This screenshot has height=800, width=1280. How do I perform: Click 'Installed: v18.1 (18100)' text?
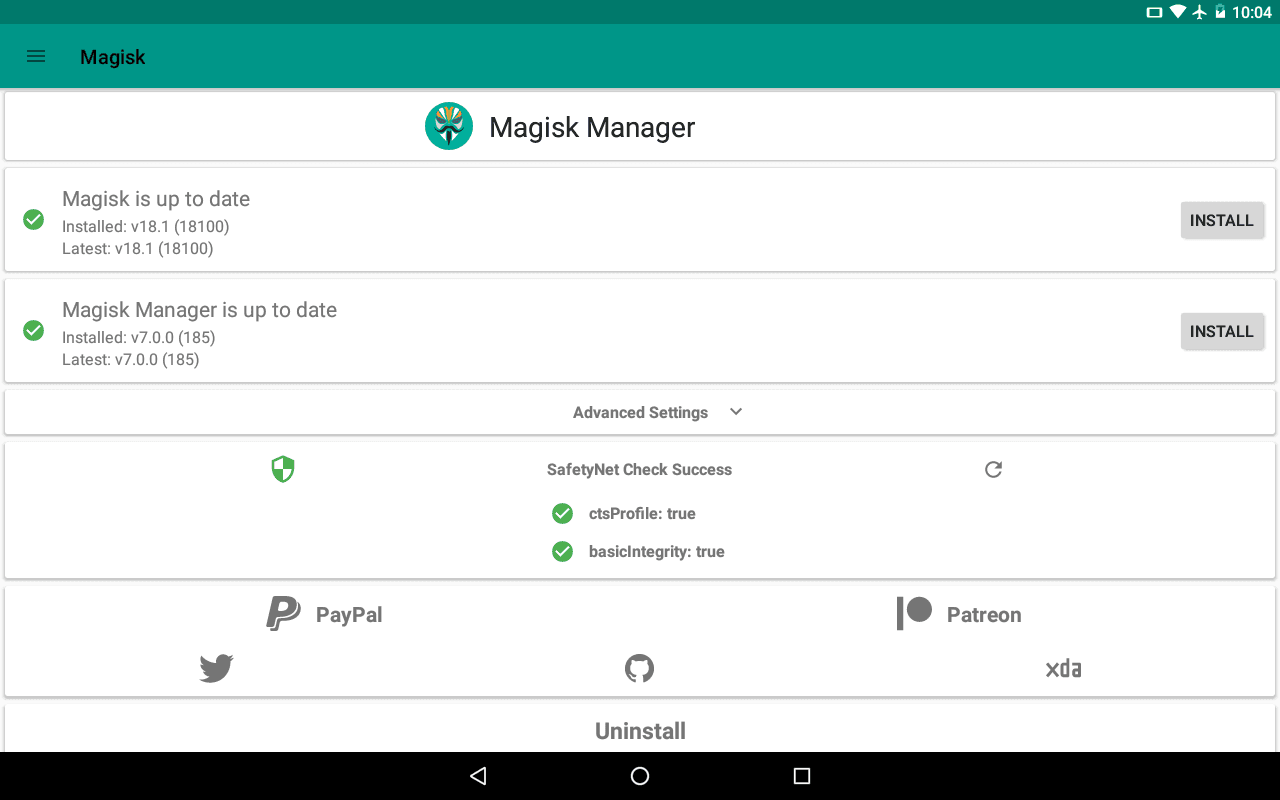pyautogui.click(x=146, y=227)
